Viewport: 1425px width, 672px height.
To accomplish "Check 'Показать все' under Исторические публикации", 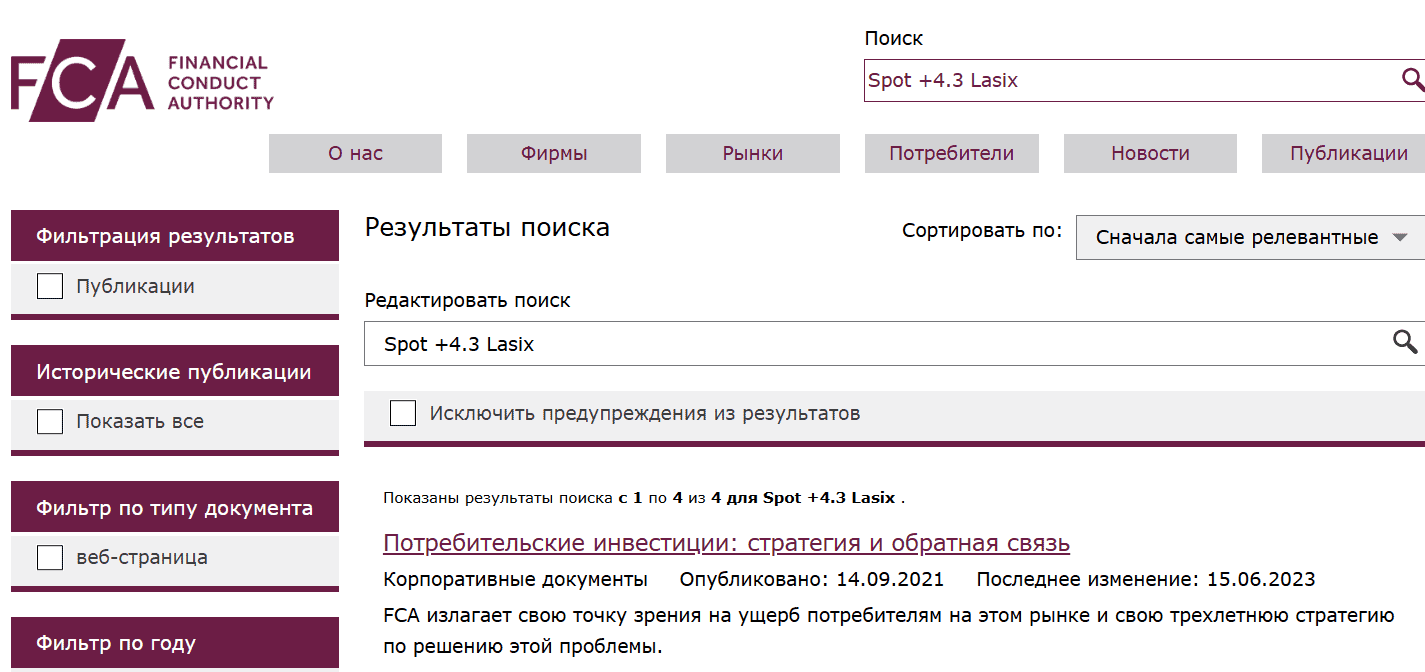I will tap(49, 421).
